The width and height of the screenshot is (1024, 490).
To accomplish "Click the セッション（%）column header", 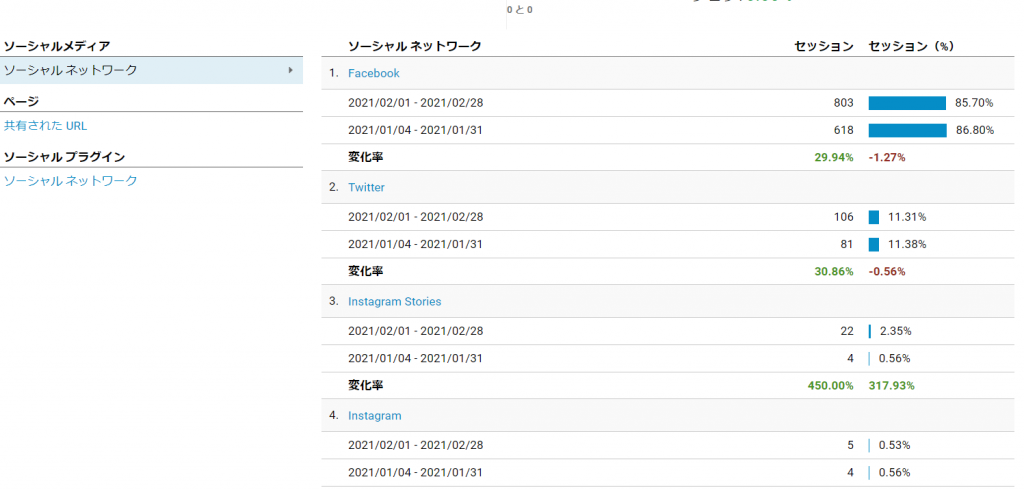I will [x=912, y=46].
